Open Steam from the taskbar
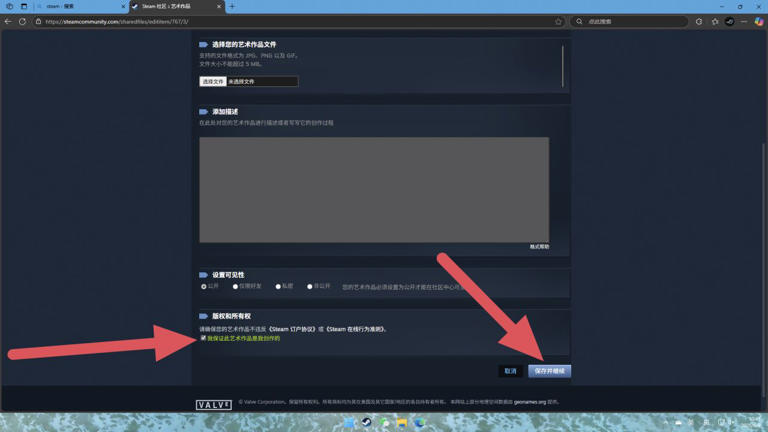 tap(366, 422)
